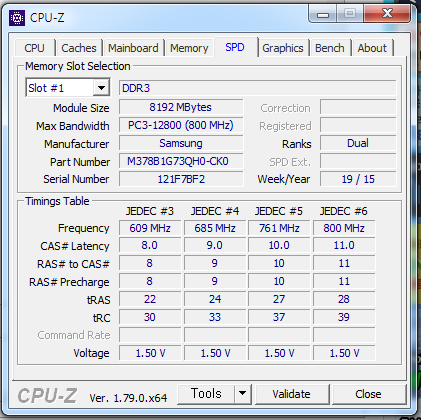Click the PC3-12800 (800 MHz) bandwidth value

tap(181, 125)
